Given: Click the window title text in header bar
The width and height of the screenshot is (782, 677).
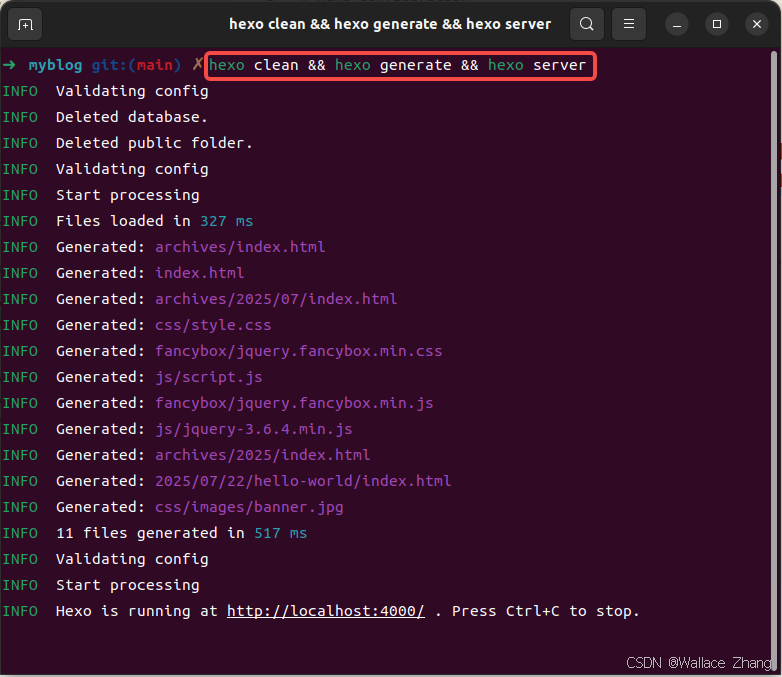Looking at the screenshot, I should 390,24.
